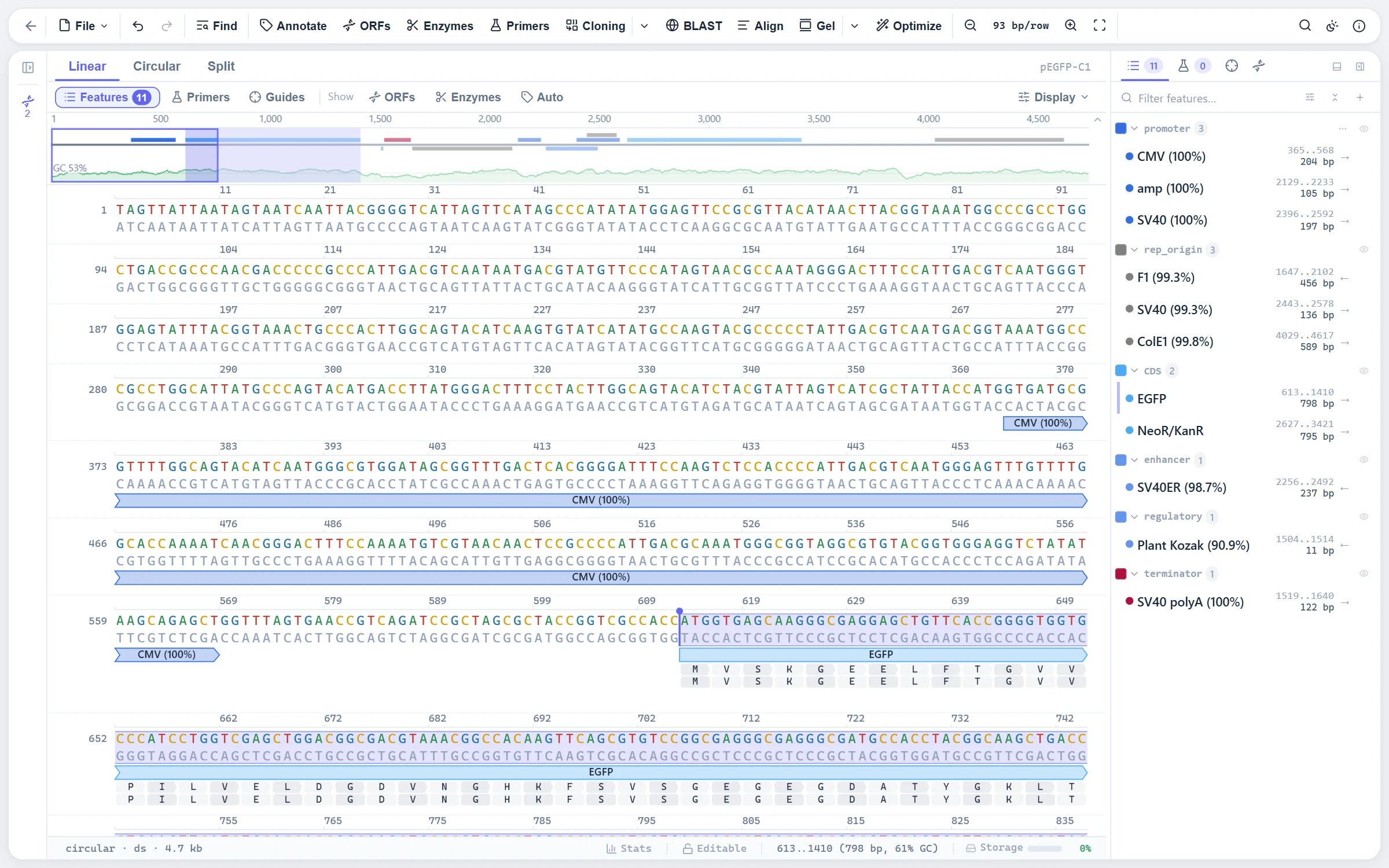The image size is (1389, 868).
Task: Open the Display dropdown
Action: [1053, 97]
